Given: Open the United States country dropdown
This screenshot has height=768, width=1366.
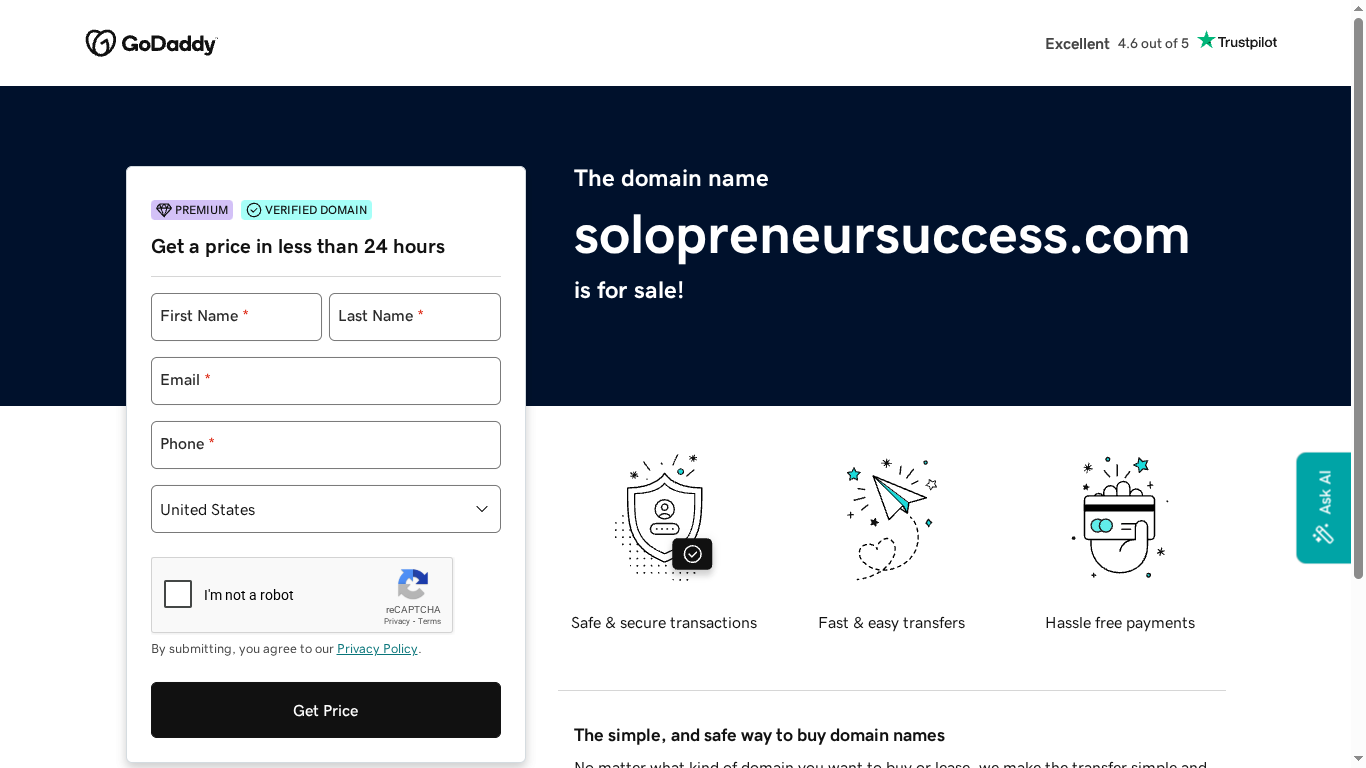Looking at the screenshot, I should (x=325, y=509).
